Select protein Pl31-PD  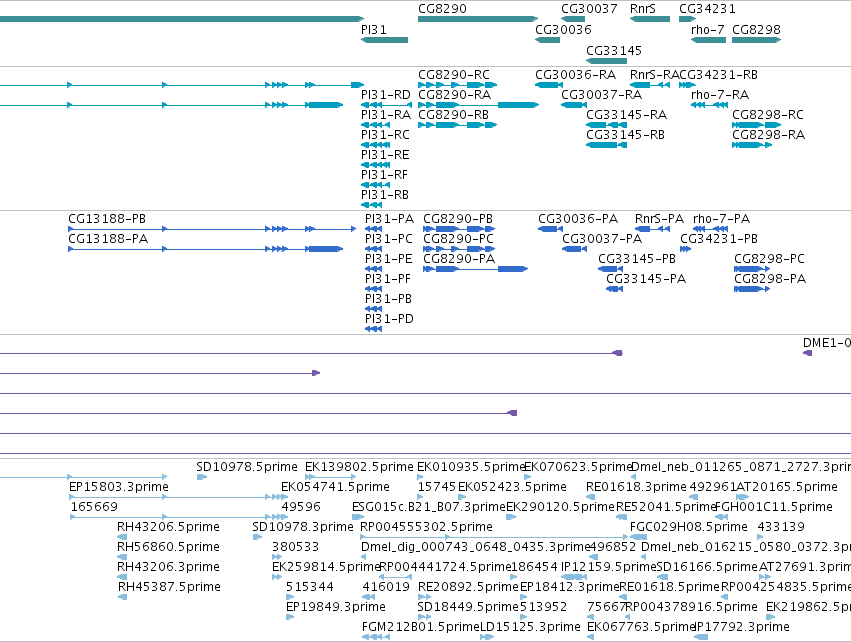373,329
